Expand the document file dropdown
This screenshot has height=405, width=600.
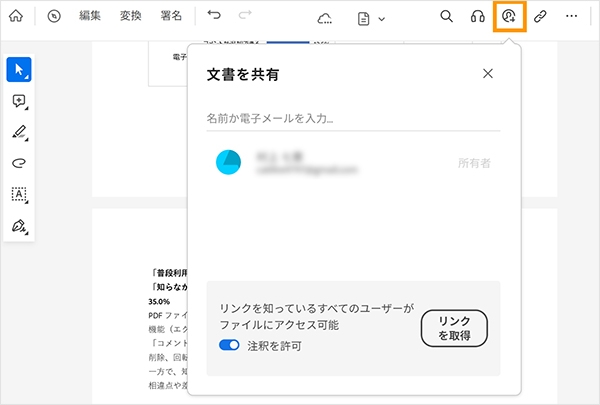371,18
